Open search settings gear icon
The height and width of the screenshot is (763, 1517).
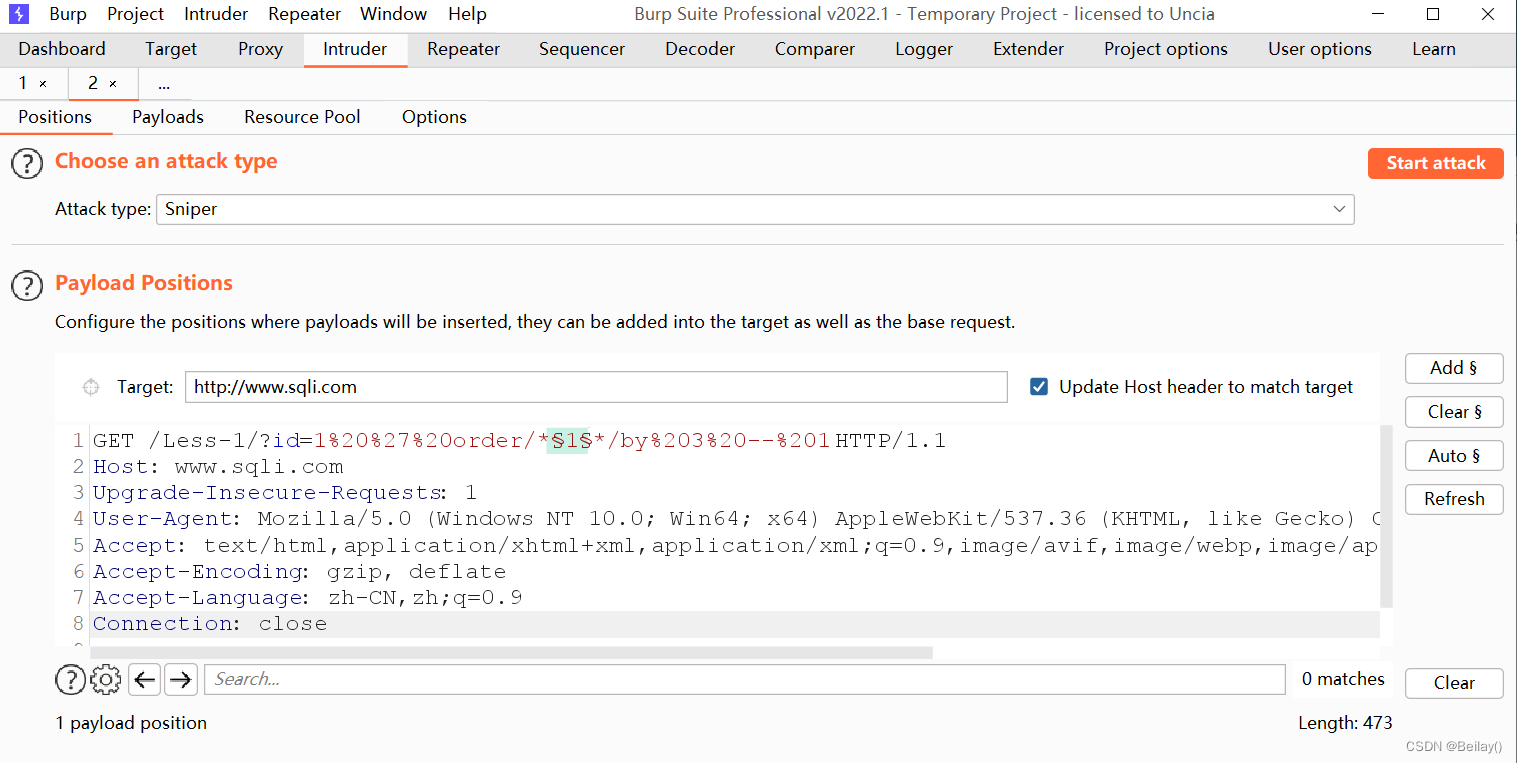pos(105,680)
